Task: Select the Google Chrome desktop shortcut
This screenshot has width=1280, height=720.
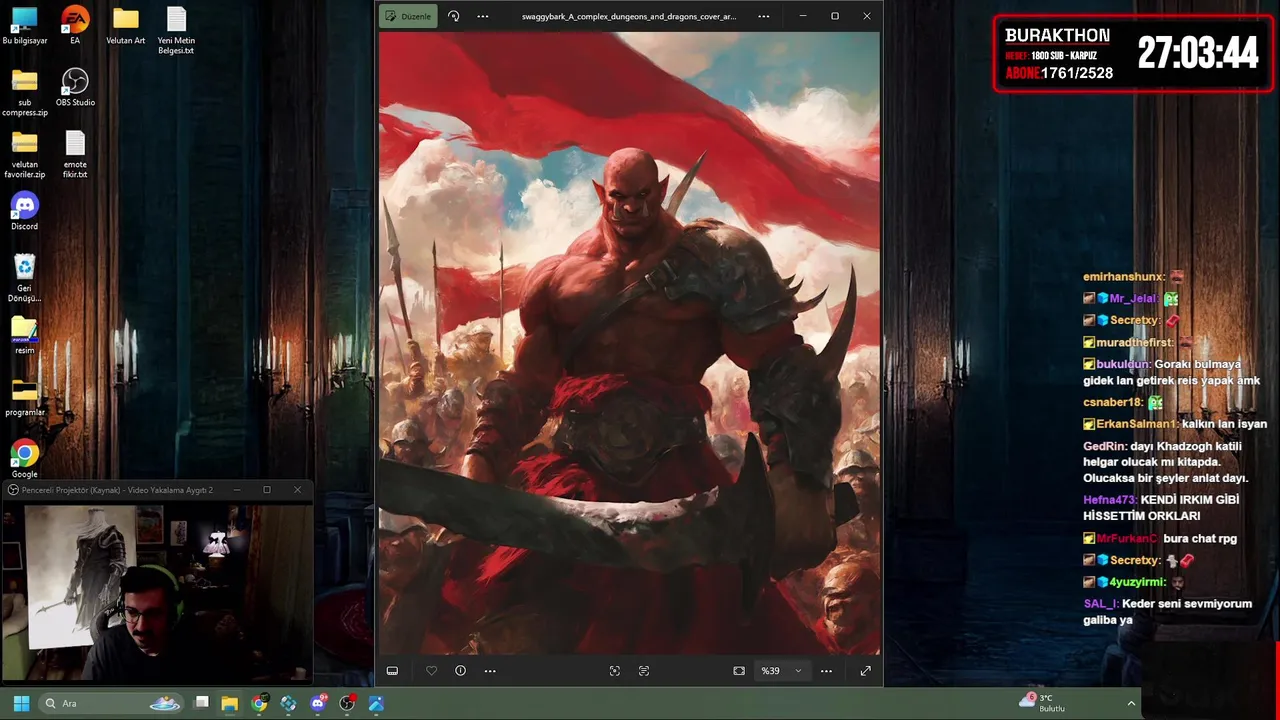Action: [25, 460]
